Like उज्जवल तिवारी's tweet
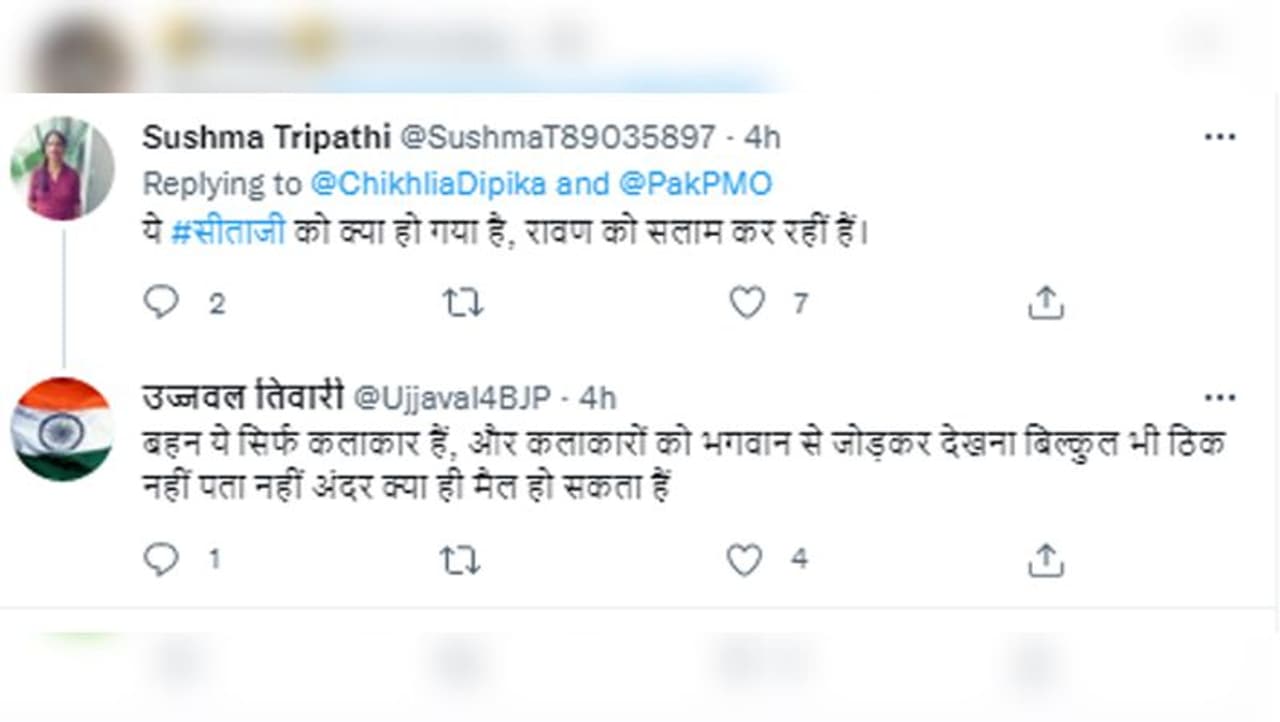The image size is (1280, 722). [x=744, y=560]
